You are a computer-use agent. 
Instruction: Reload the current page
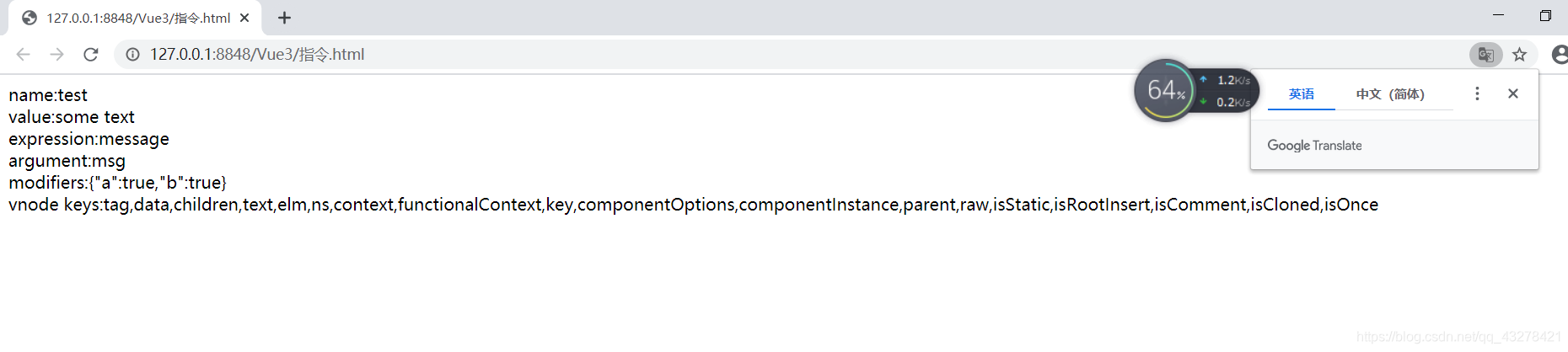90,55
